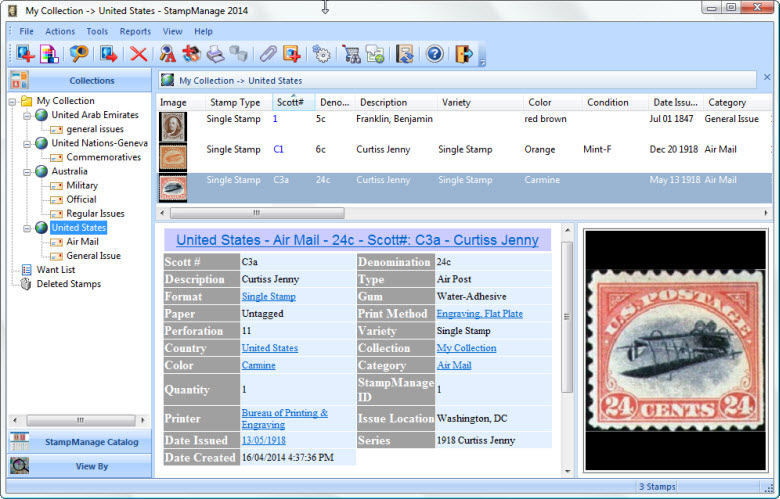Open settings via the gears icon

tap(321, 54)
